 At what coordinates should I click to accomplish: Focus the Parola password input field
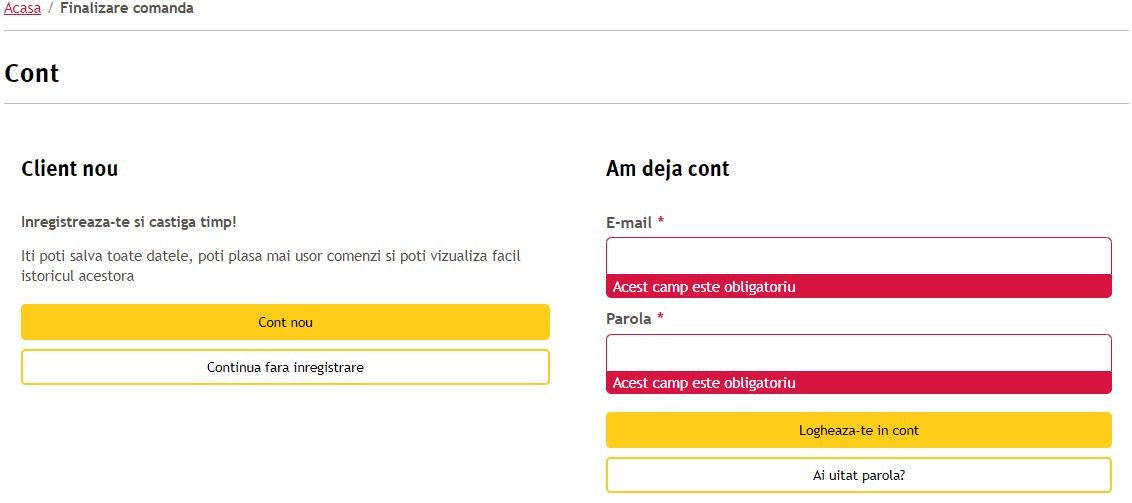pyautogui.click(x=858, y=353)
